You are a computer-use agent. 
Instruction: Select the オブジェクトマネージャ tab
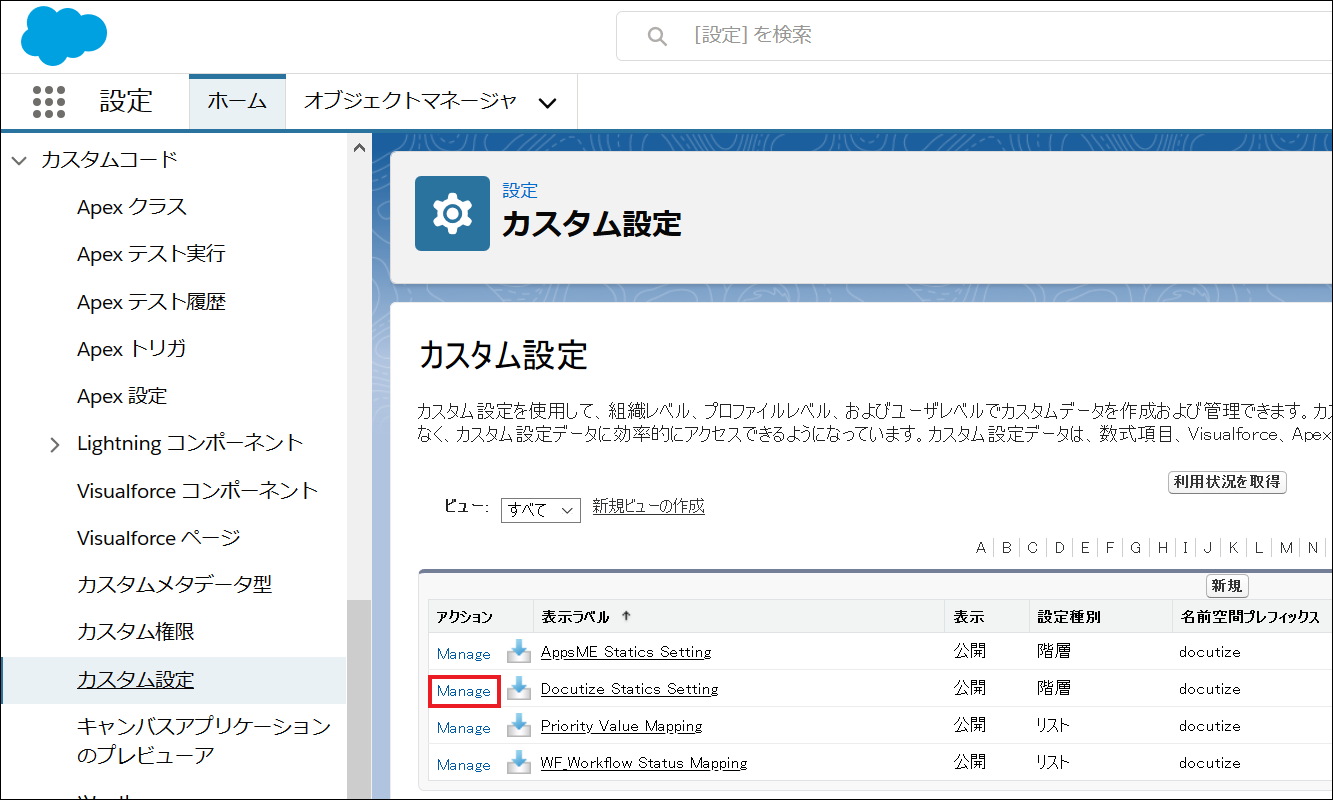(x=410, y=101)
